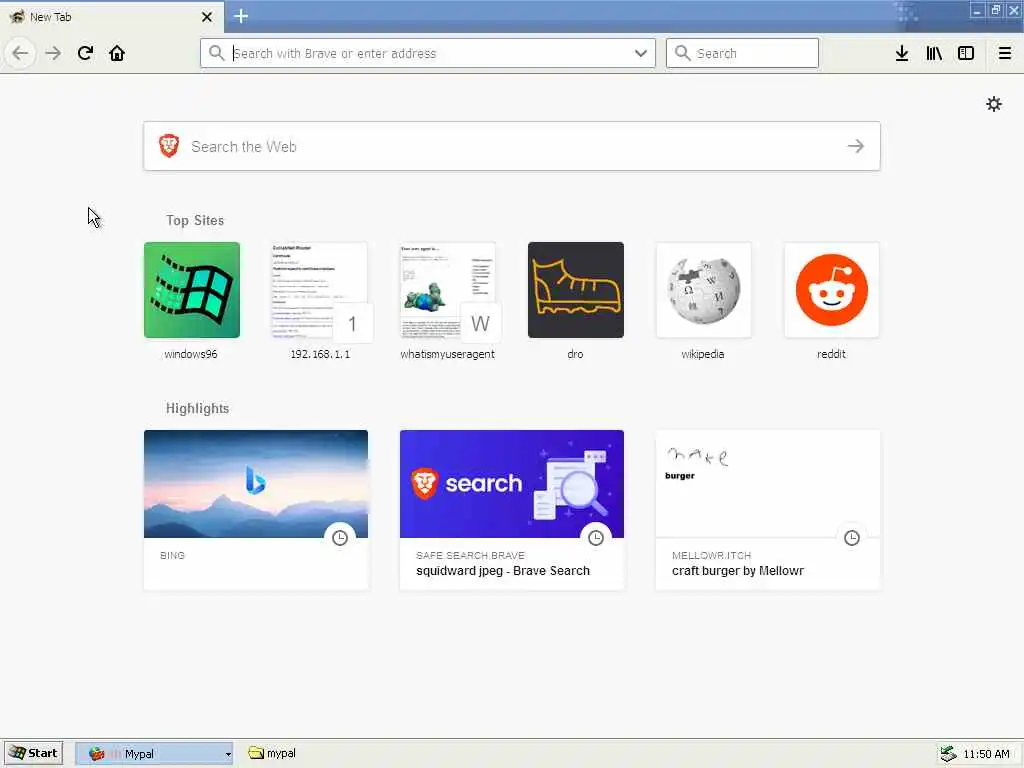Open the Library icon
Viewport: 1024px width, 768px height.
(x=934, y=53)
